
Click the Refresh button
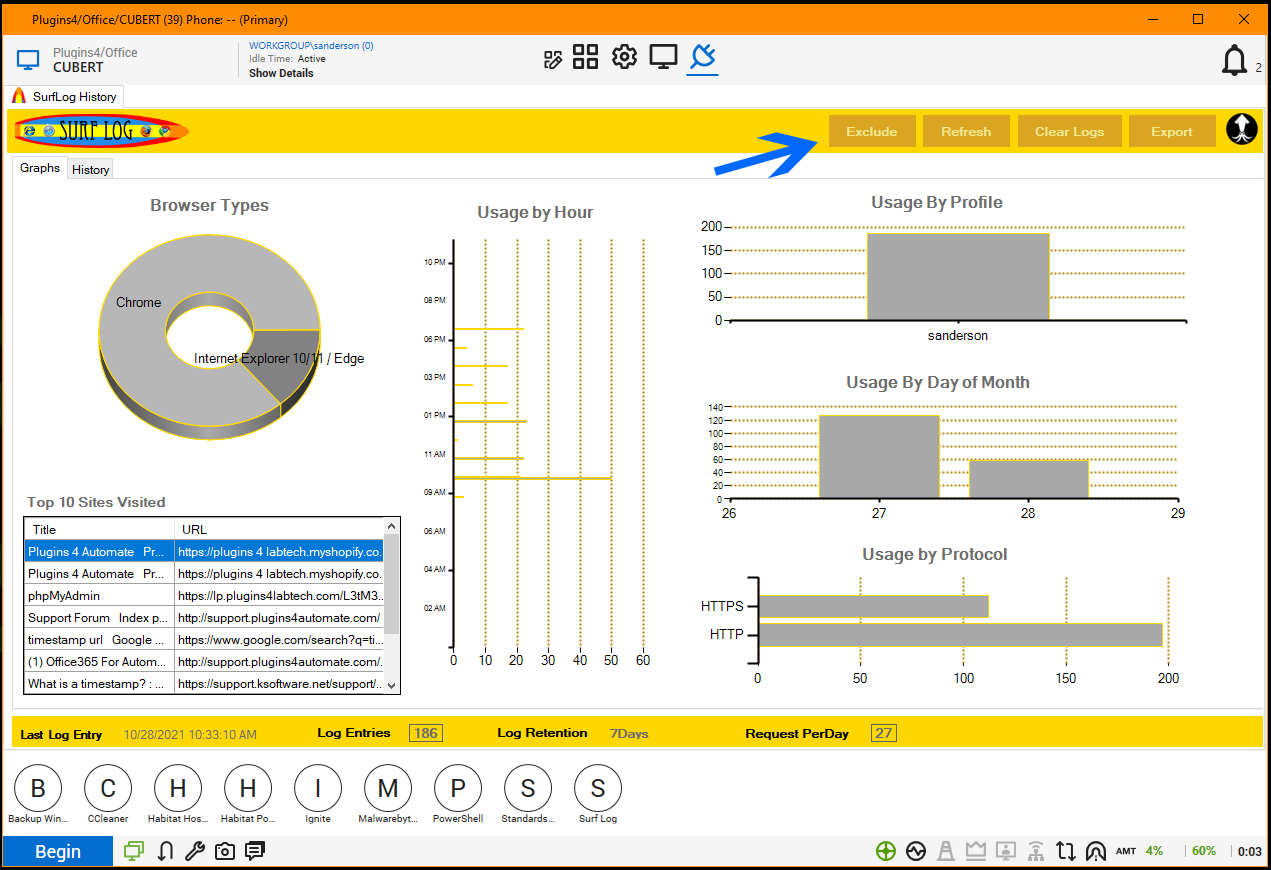pos(966,131)
